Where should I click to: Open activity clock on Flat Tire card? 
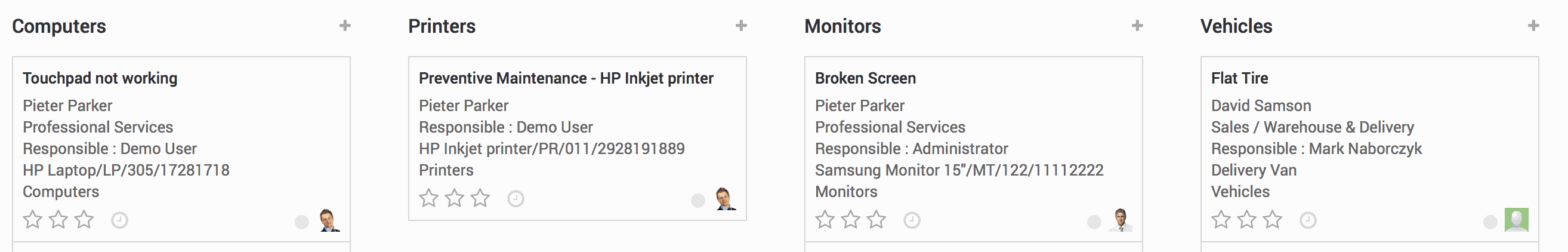point(1308,220)
